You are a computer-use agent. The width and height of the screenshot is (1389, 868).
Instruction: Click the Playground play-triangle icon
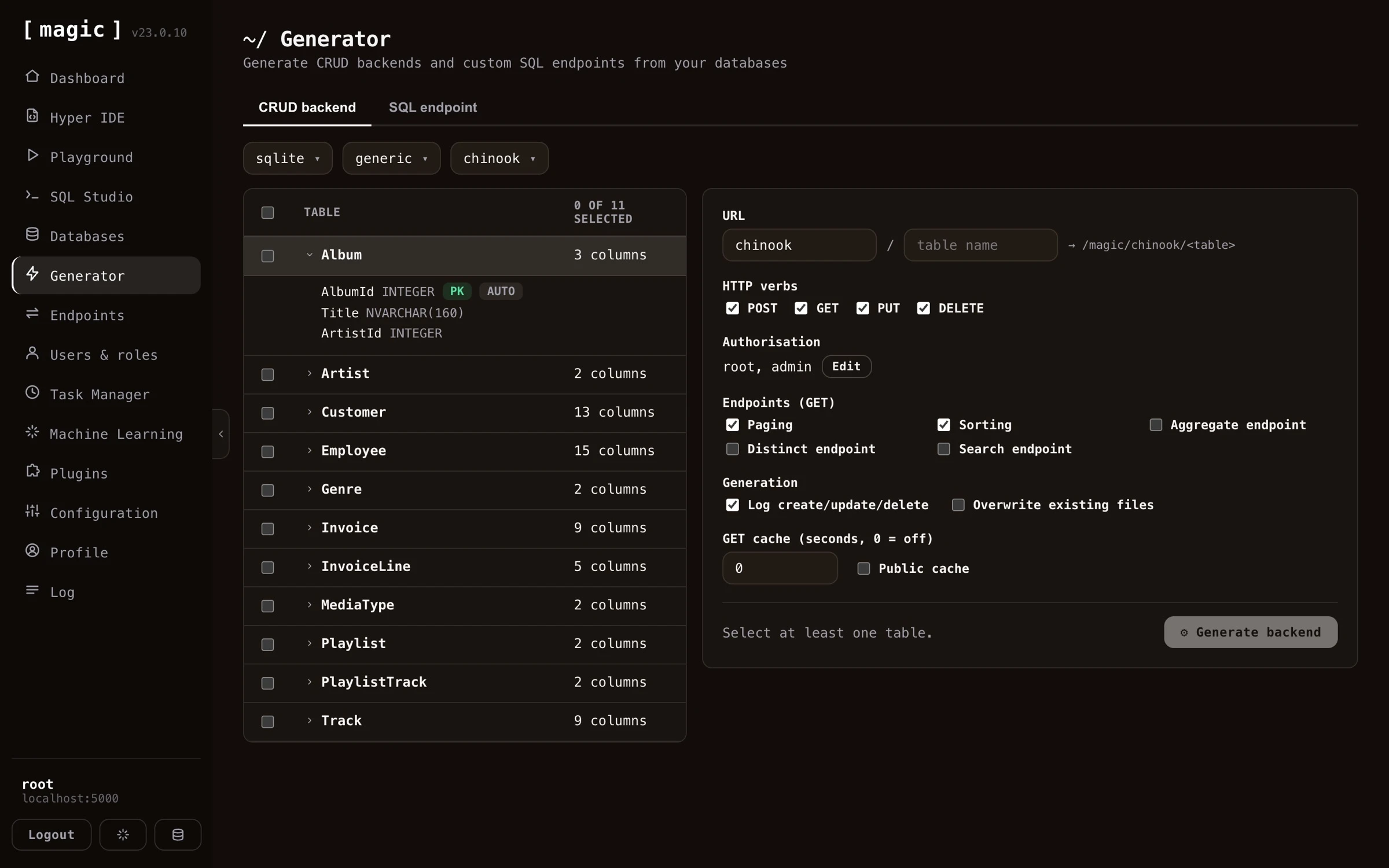coord(32,156)
